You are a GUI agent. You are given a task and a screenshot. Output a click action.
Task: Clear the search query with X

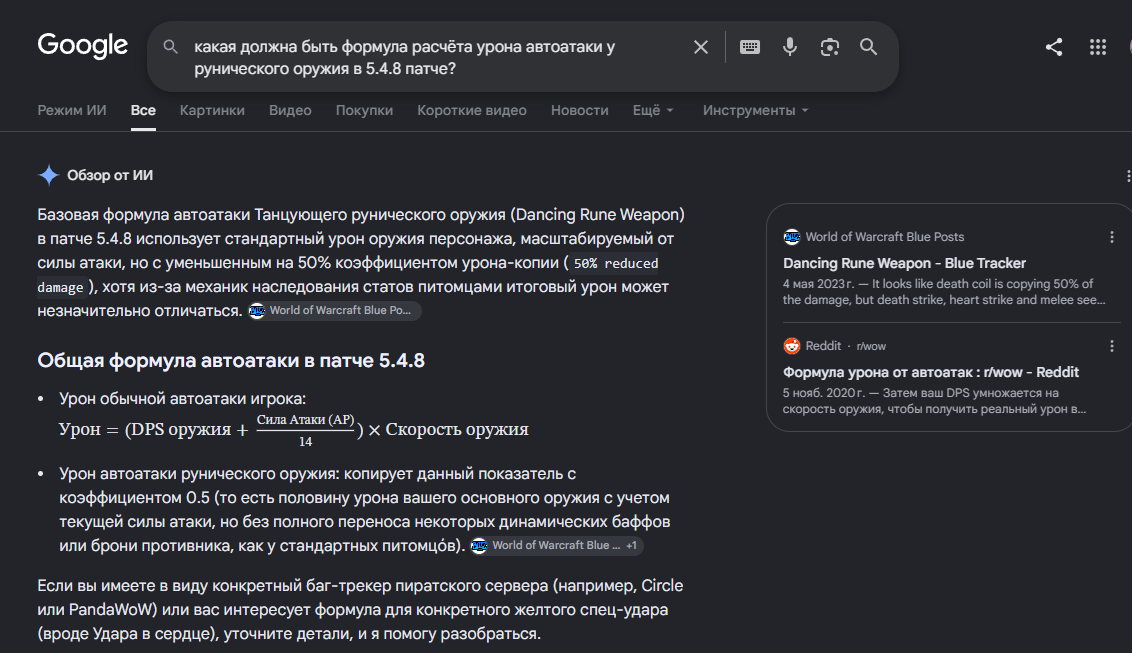click(x=700, y=47)
